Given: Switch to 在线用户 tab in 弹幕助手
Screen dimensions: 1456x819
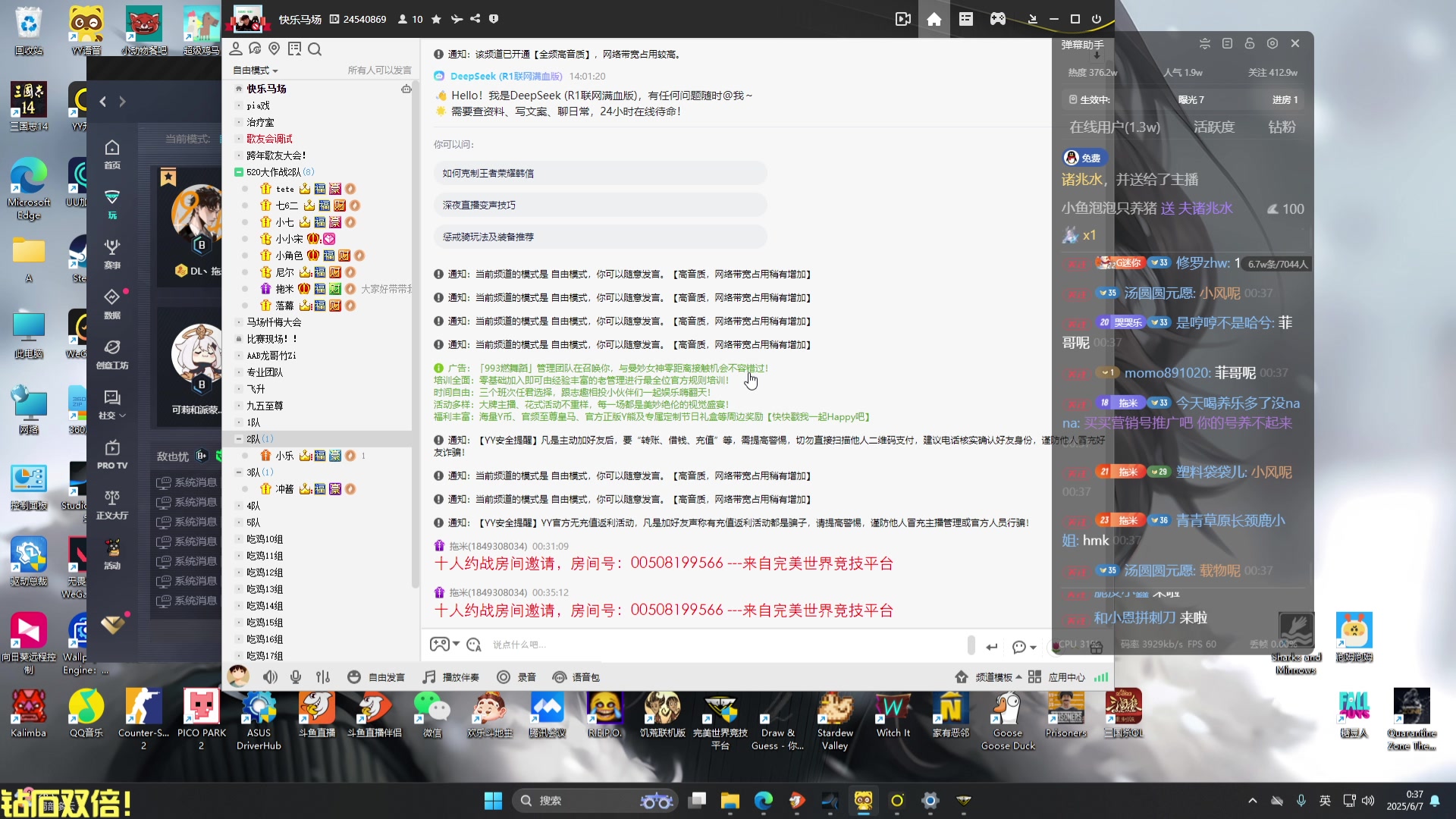Looking at the screenshot, I should (x=1115, y=127).
